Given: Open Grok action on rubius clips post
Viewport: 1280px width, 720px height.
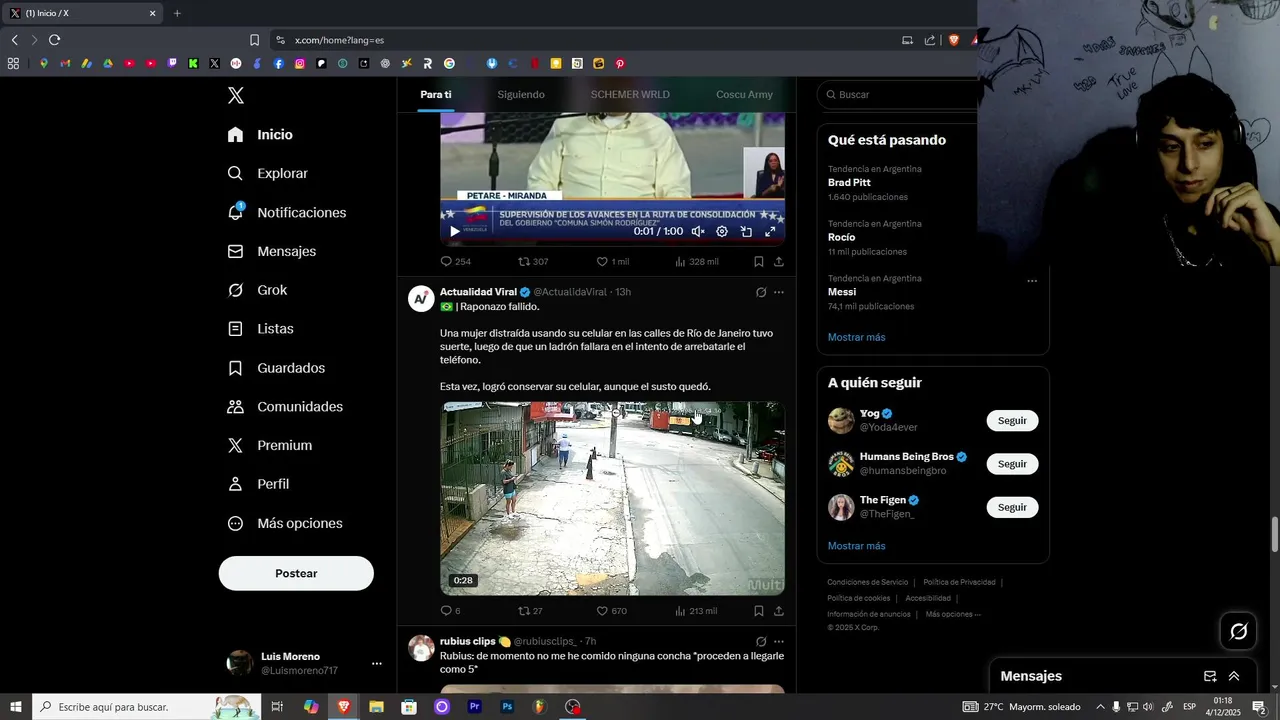Looking at the screenshot, I should click(761, 641).
